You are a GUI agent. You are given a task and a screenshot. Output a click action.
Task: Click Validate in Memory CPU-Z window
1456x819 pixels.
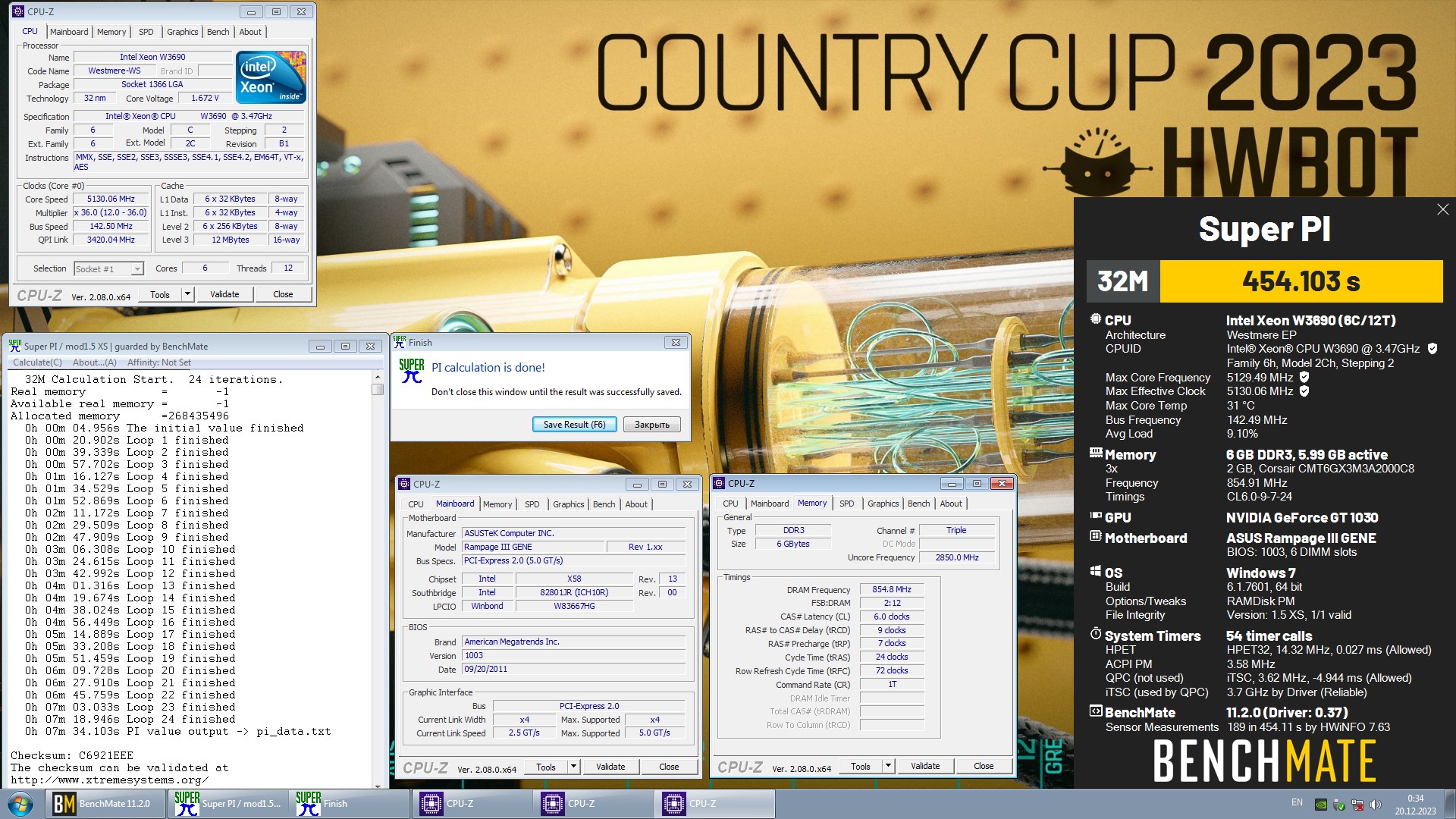tap(925, 766)
